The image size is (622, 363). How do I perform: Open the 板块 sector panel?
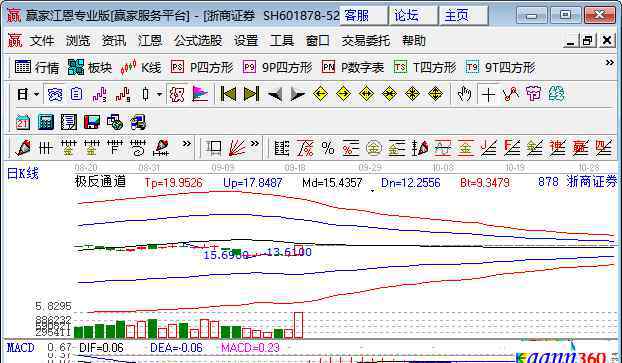90,67
